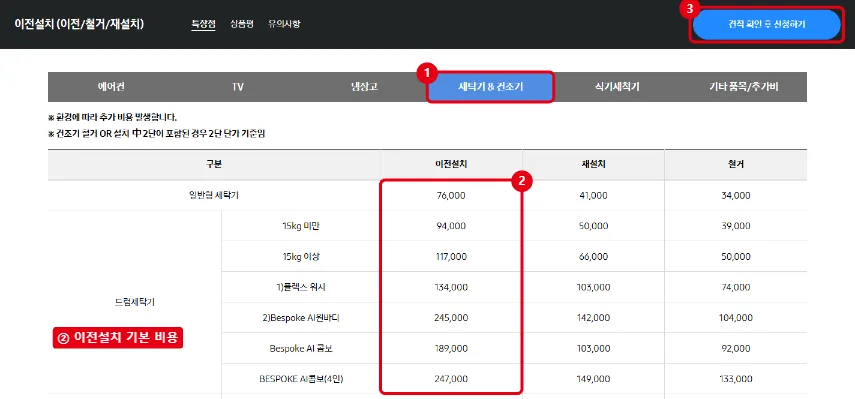Click the 50,000 철거 price for 15kg 이상

[736, 257]
